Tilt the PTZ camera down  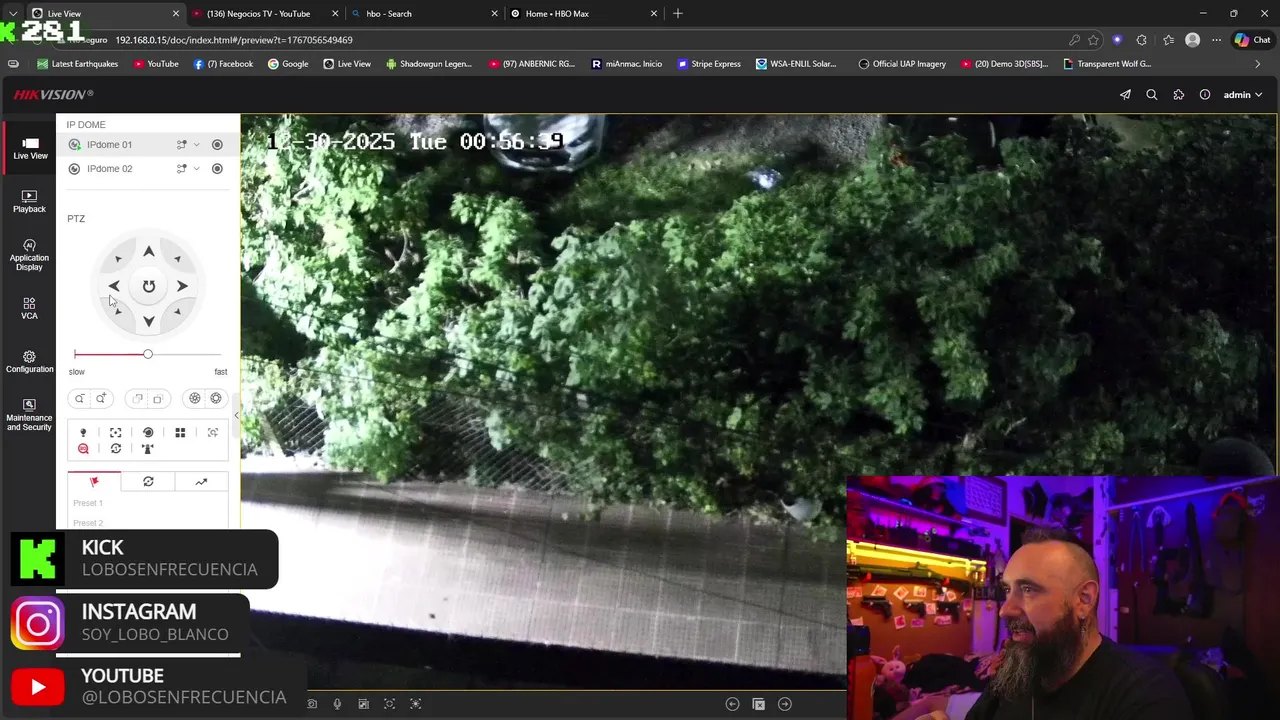(148, 321)
